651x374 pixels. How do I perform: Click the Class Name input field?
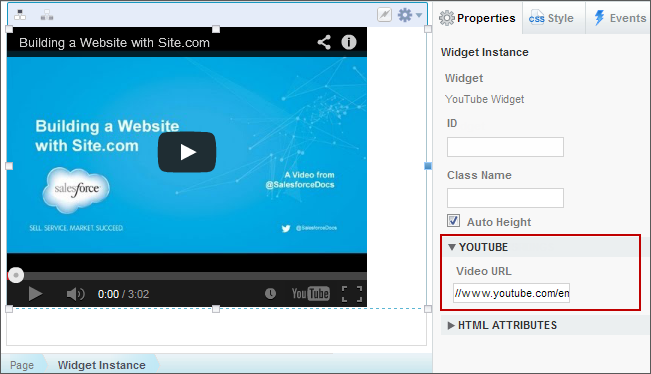point(505,198)
